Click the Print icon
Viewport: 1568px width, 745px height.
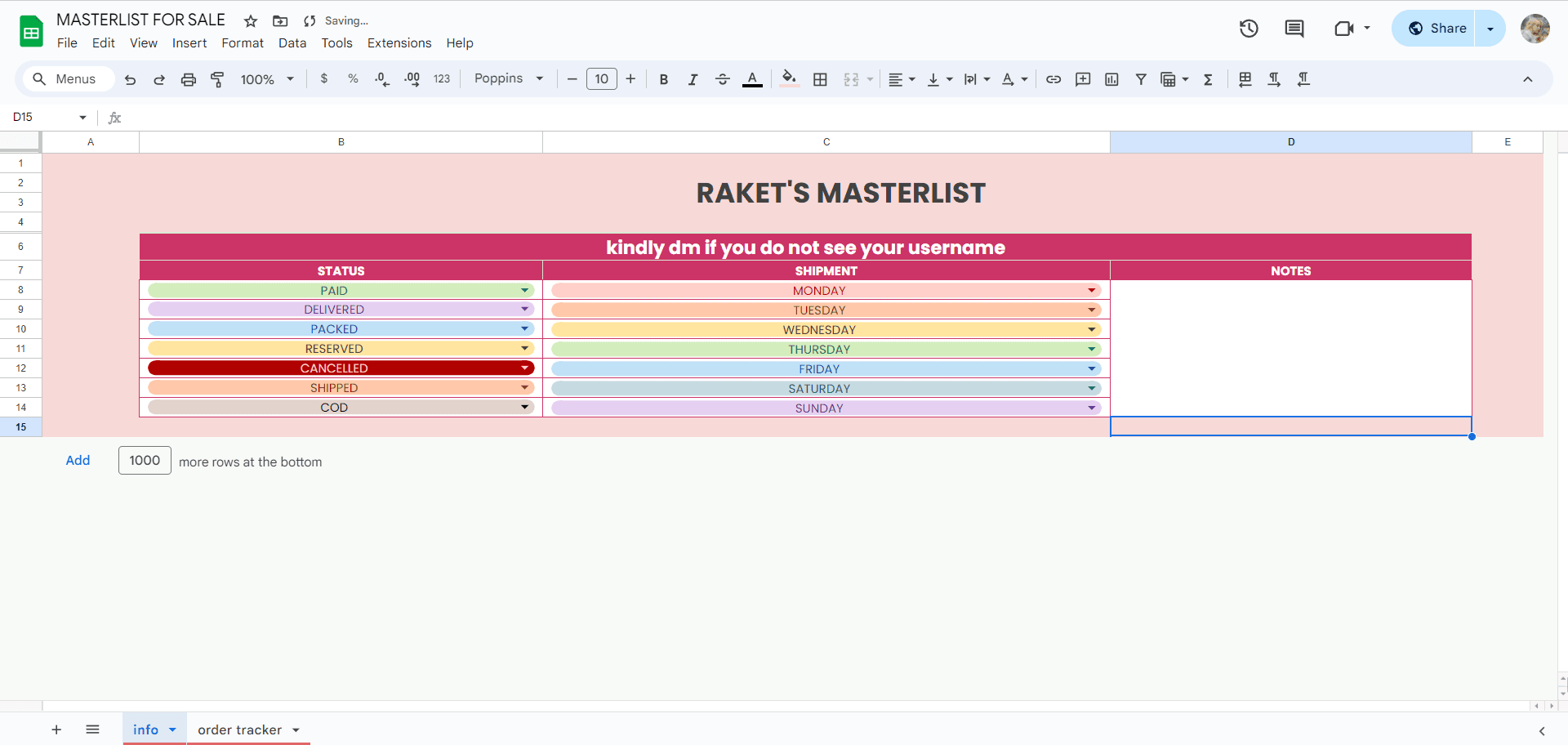pos(189,79)
